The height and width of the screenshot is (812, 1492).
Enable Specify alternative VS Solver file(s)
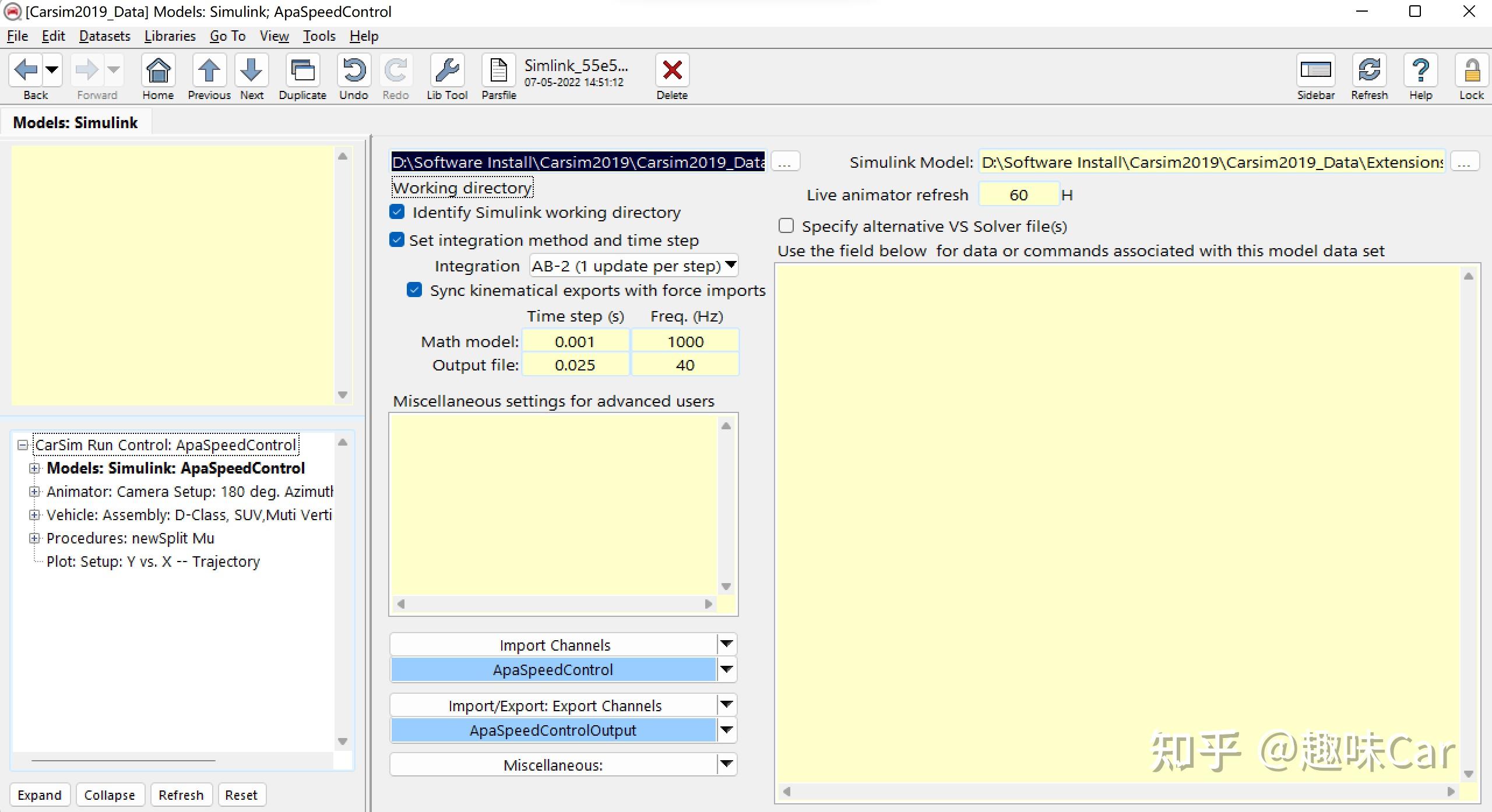(x=786, y=225)
